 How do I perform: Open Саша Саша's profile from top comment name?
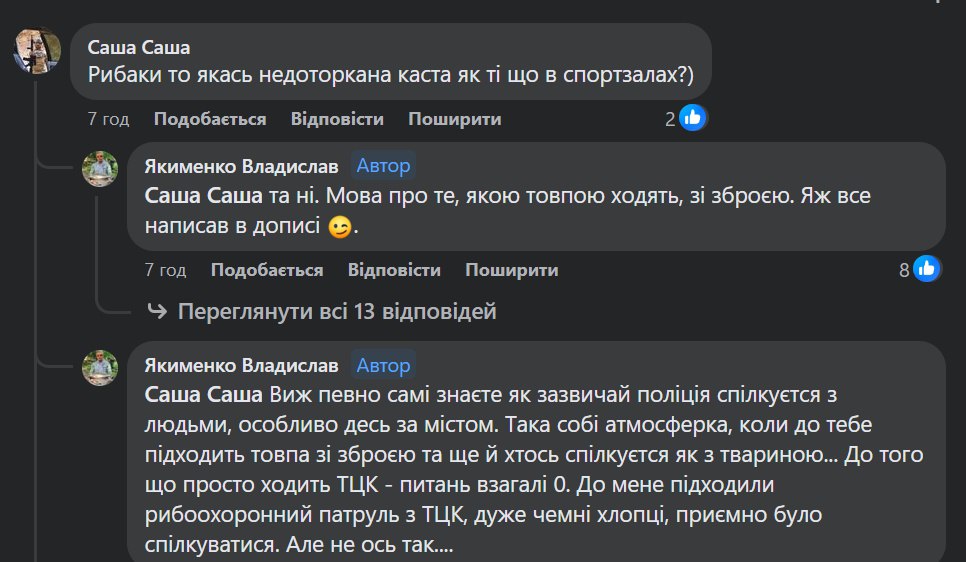(x=139, y=47)
